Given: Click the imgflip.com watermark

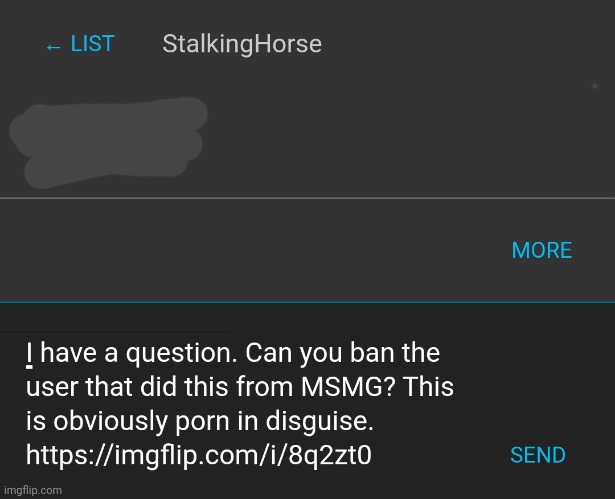Looking at the screenshot, I should (32, 490).
